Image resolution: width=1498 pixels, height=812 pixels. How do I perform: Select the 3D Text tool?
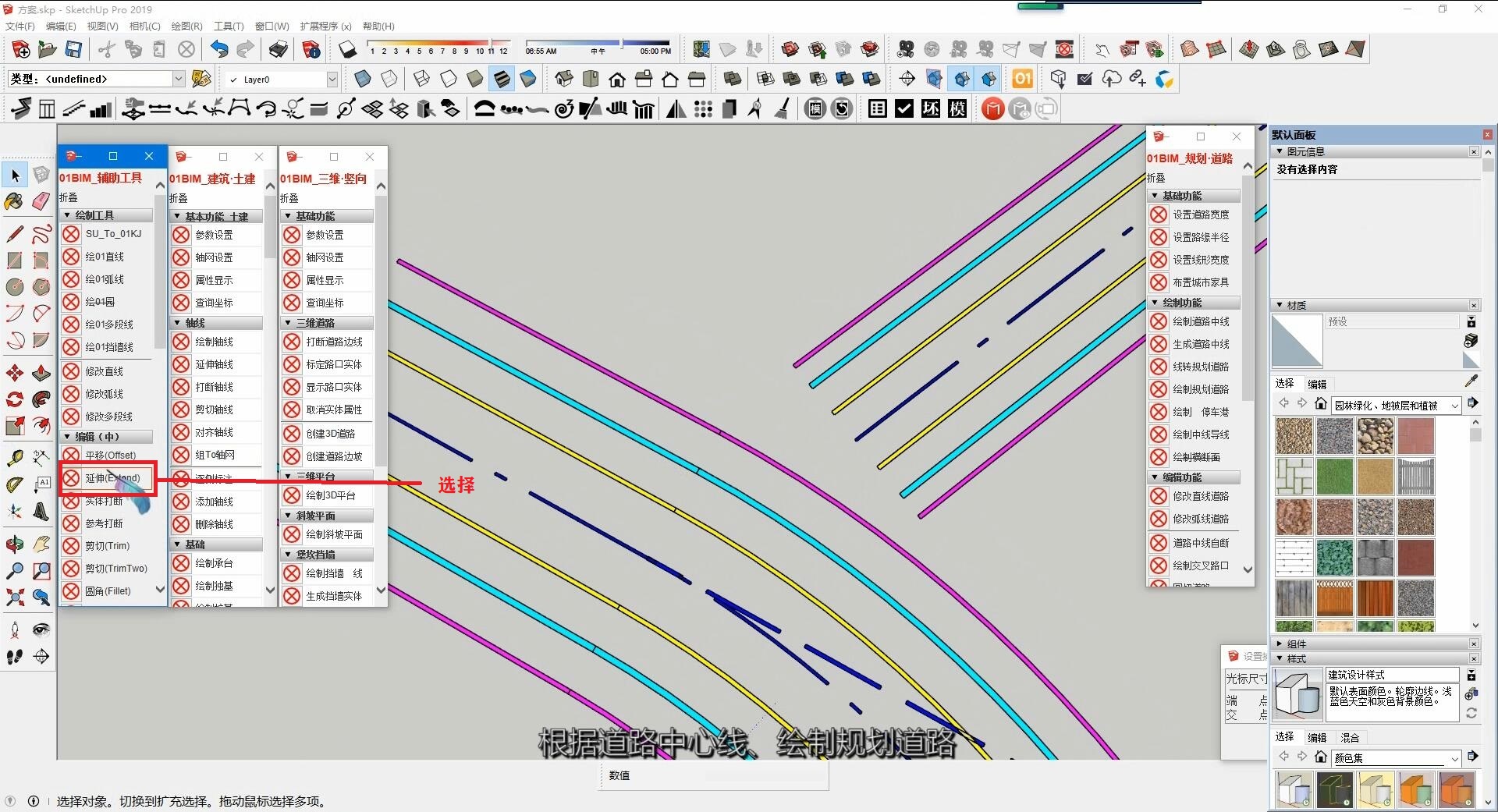[x=41, y=512]
